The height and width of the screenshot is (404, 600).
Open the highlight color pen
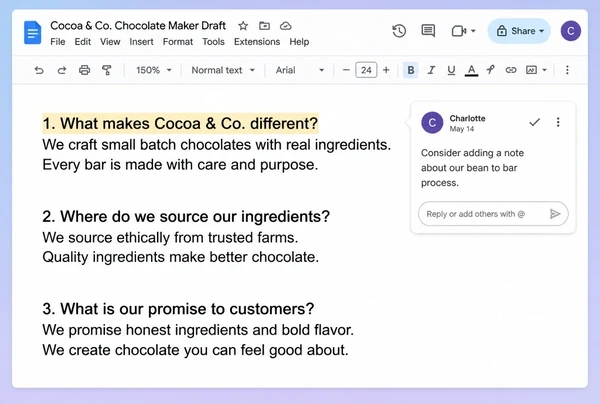(491, 70)
